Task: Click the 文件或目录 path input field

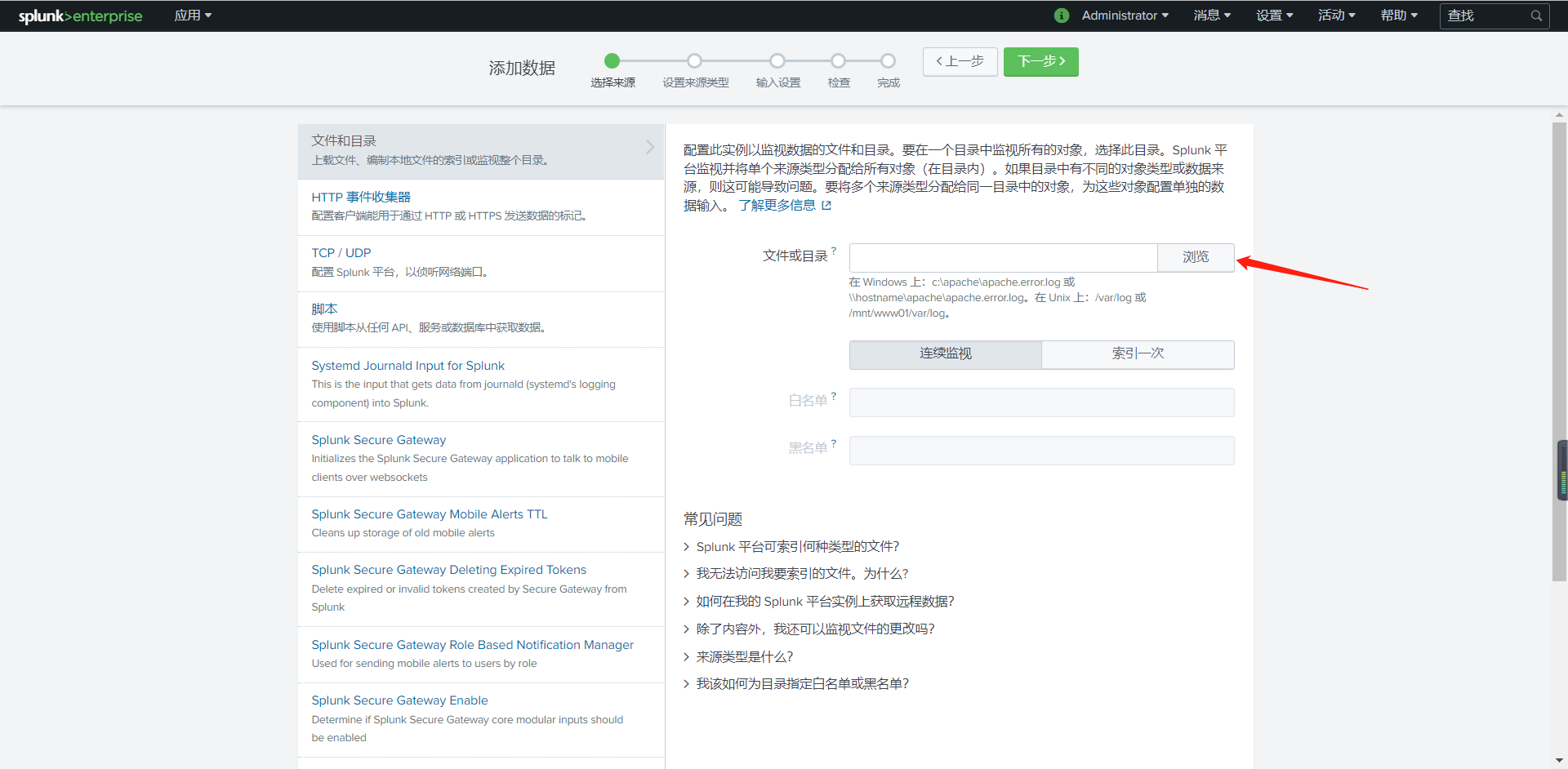Action: pyautogui.click(x=1003, y=257)
